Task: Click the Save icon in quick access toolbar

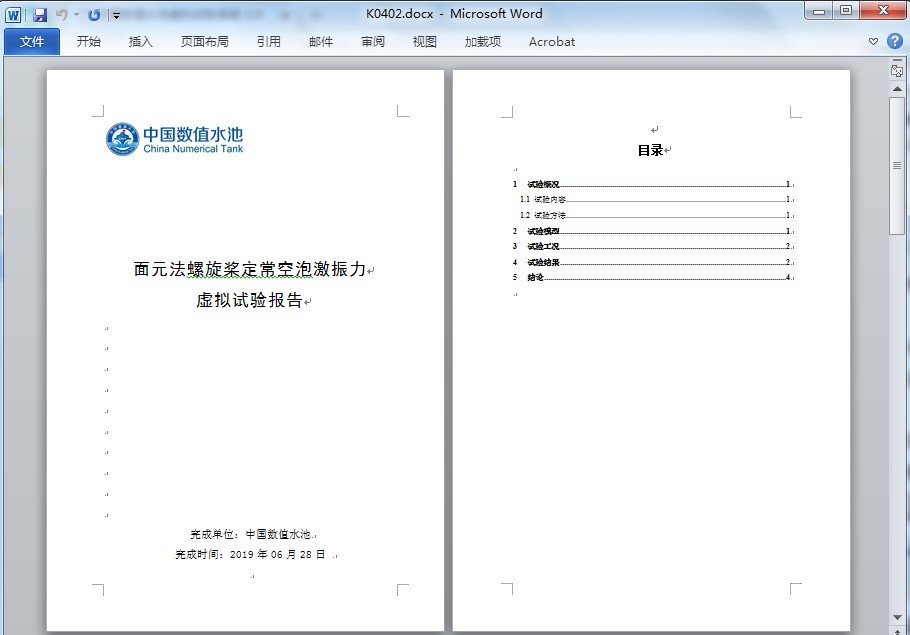Action: click(x=40, y=14)
